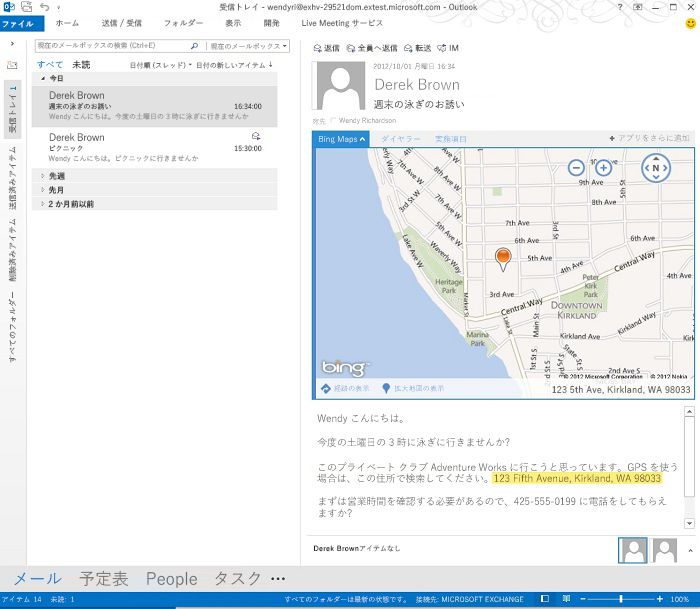Click the magnifier search icon
Image resolution: width=700 pixels, height=609 pixels.
tap(195, 46)
